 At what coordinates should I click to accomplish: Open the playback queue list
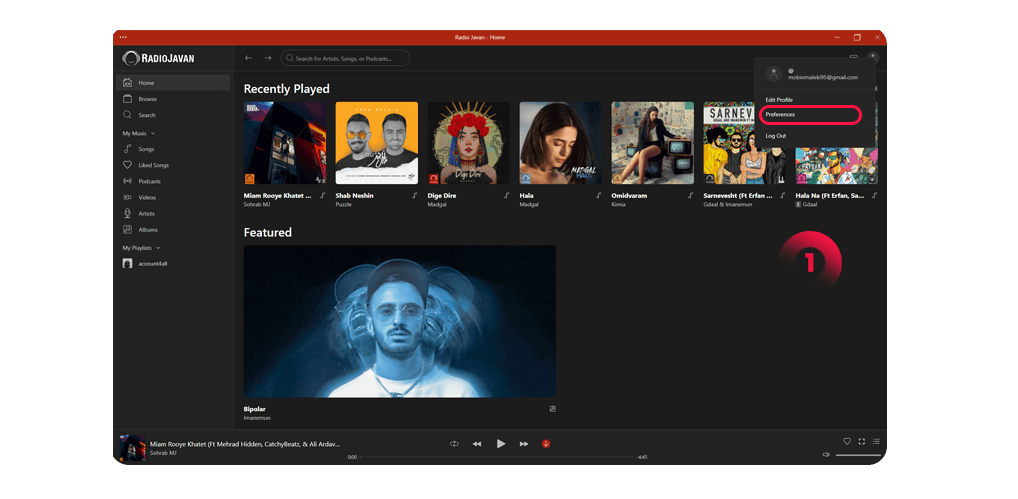(876, 441)
